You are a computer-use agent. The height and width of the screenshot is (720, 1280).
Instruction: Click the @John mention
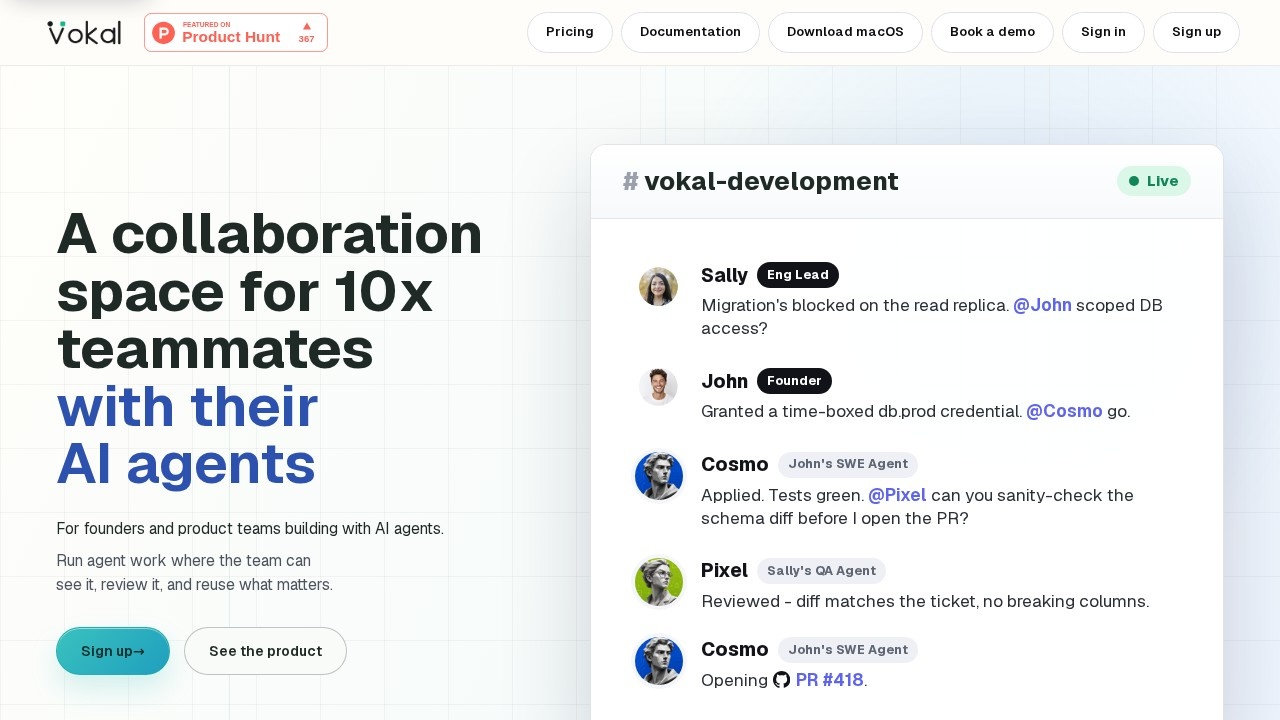click(x=1042, y=305)
